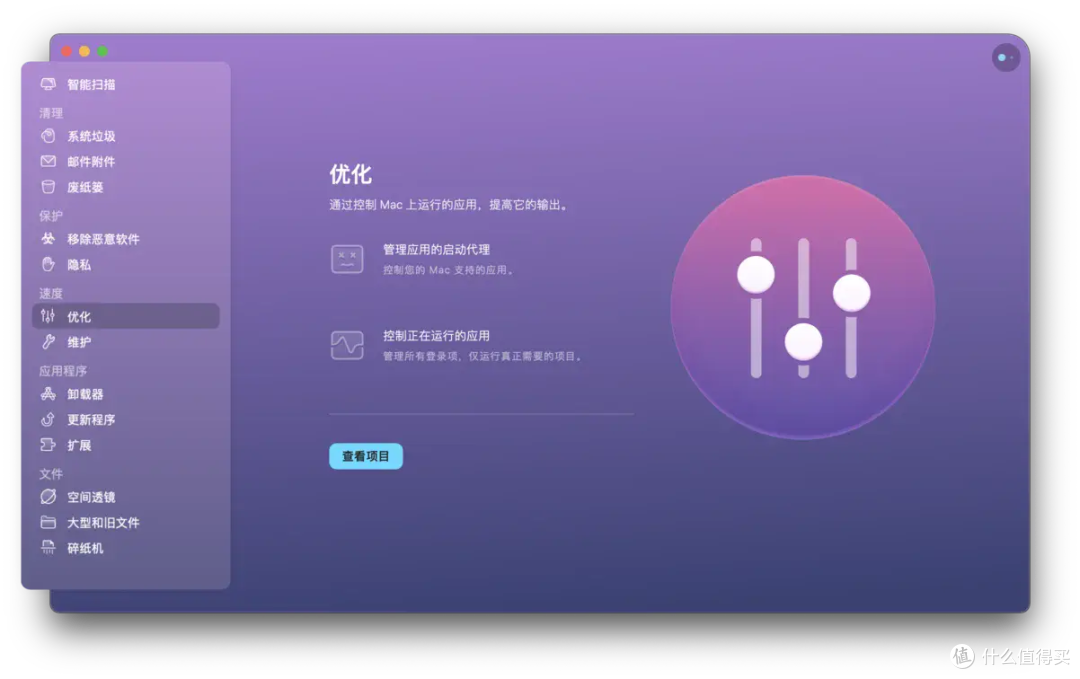
Task: Click the 卸载器 label in sidebar
Action: click(85, 394)
